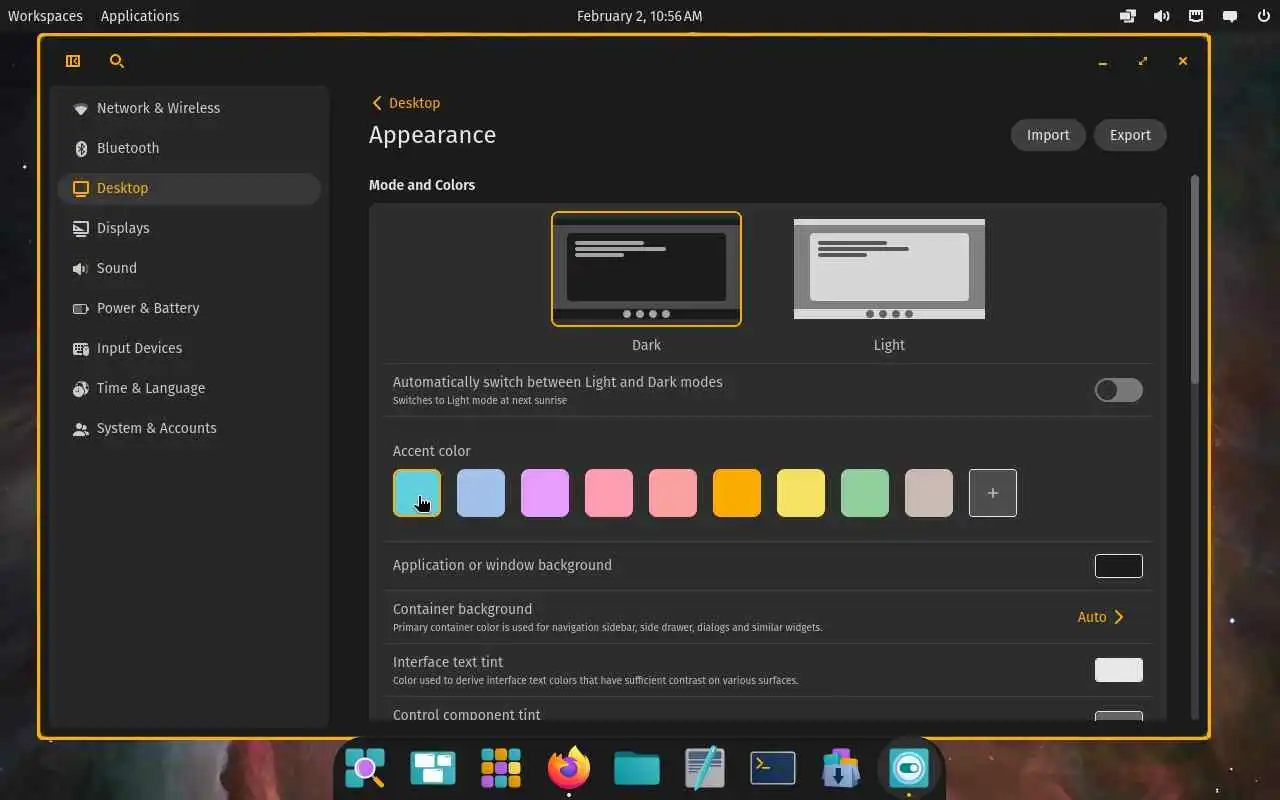Open the app library grid dock icon

[501, 768]
